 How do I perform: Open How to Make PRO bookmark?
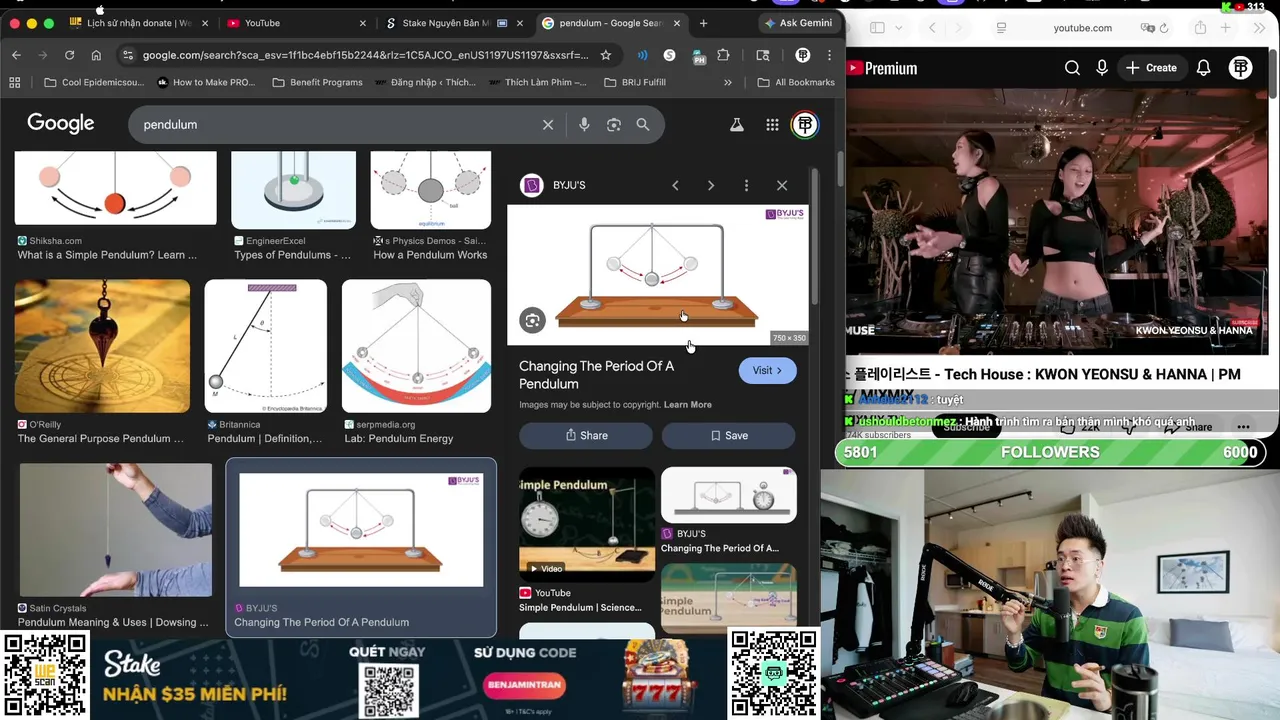click(206, 82)
